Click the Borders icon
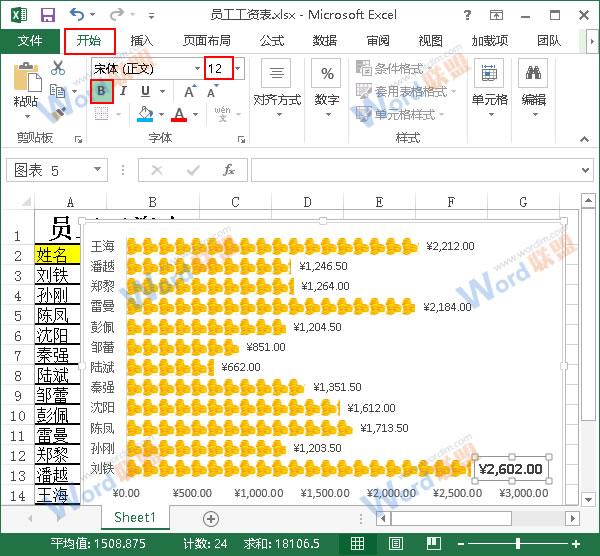The width and height of the screenshot is (600, 556). (101, 114)
